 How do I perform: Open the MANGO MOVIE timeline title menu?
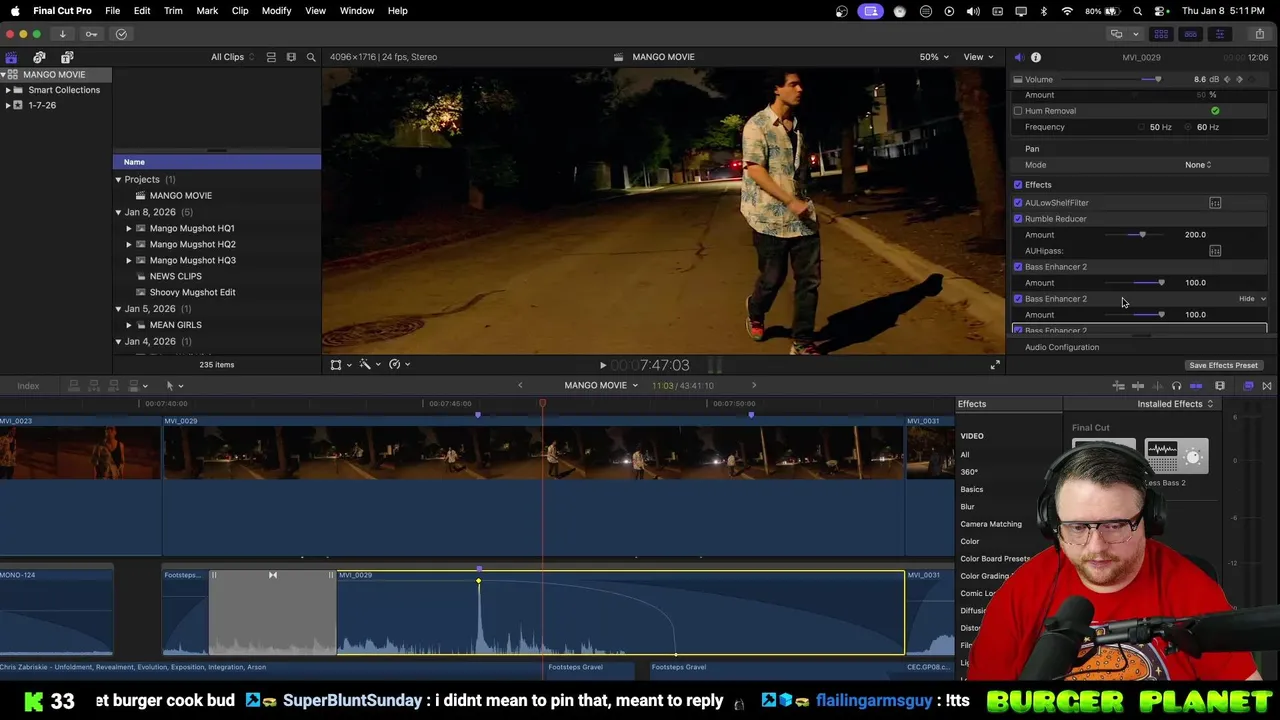point(600,386)
